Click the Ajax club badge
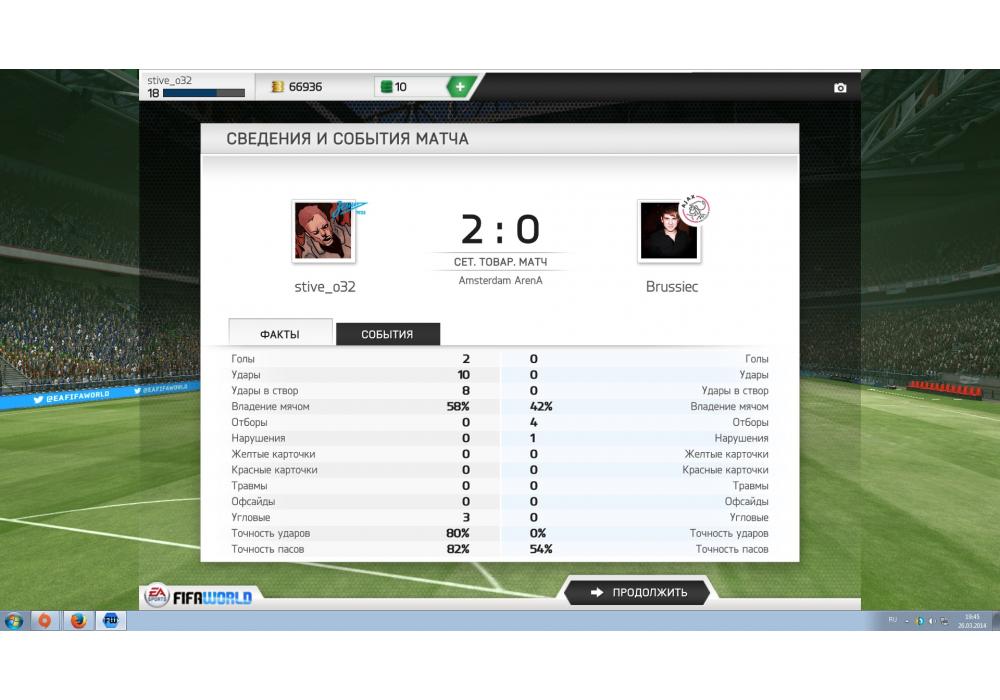 click(x=695, y=209)
